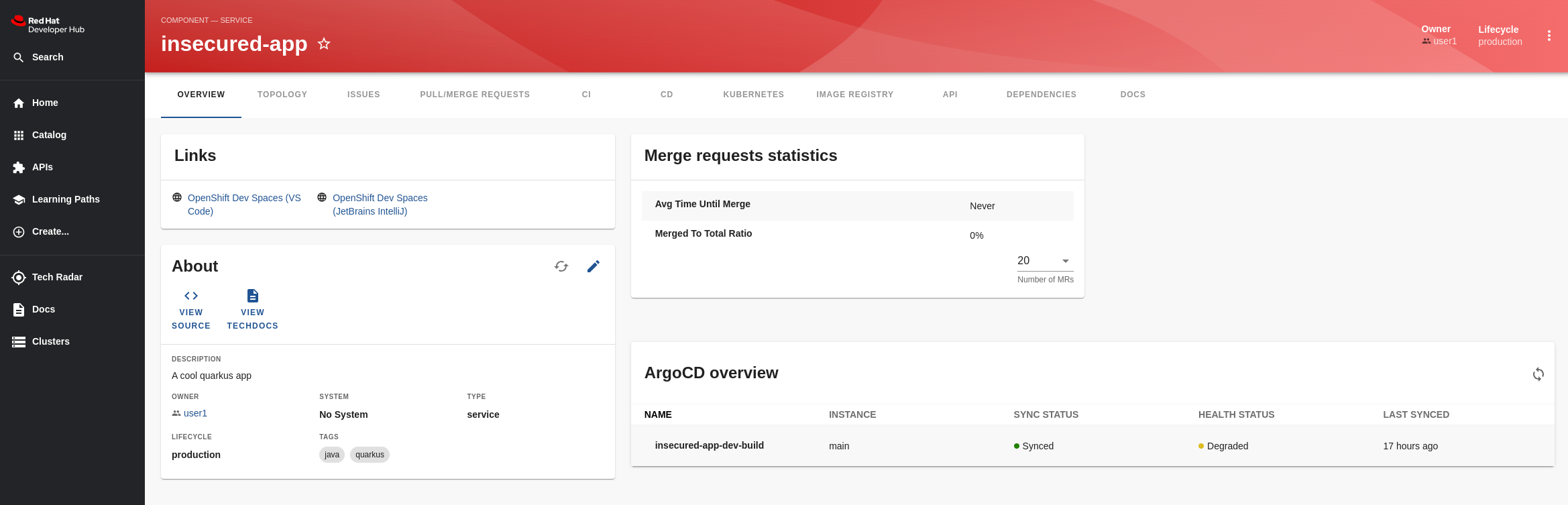Viewport: 1568px width, 505px height.
Task: Select the Overview tab
Action: click(201, 95)
